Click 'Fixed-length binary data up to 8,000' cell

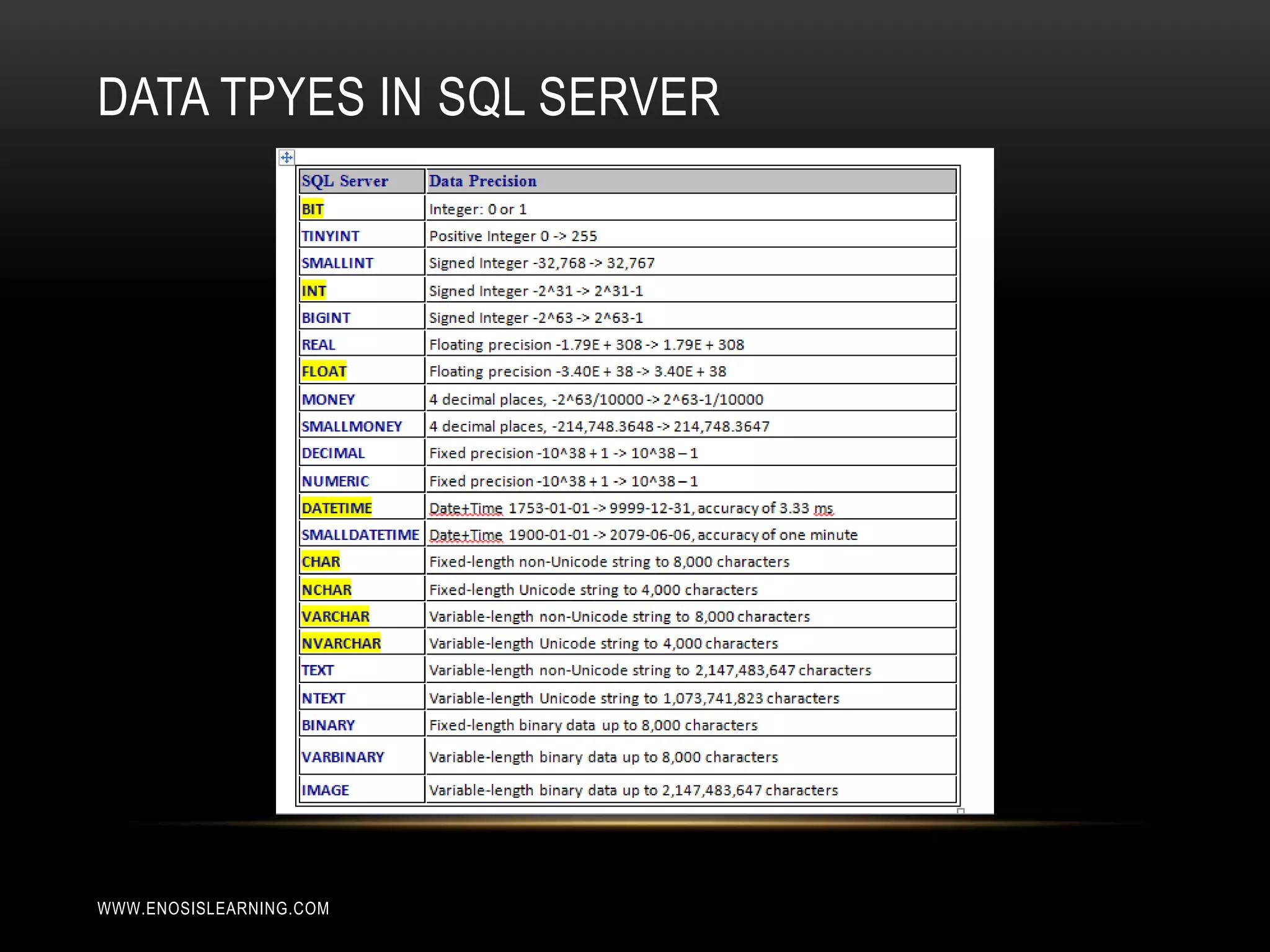click(691, 725)
